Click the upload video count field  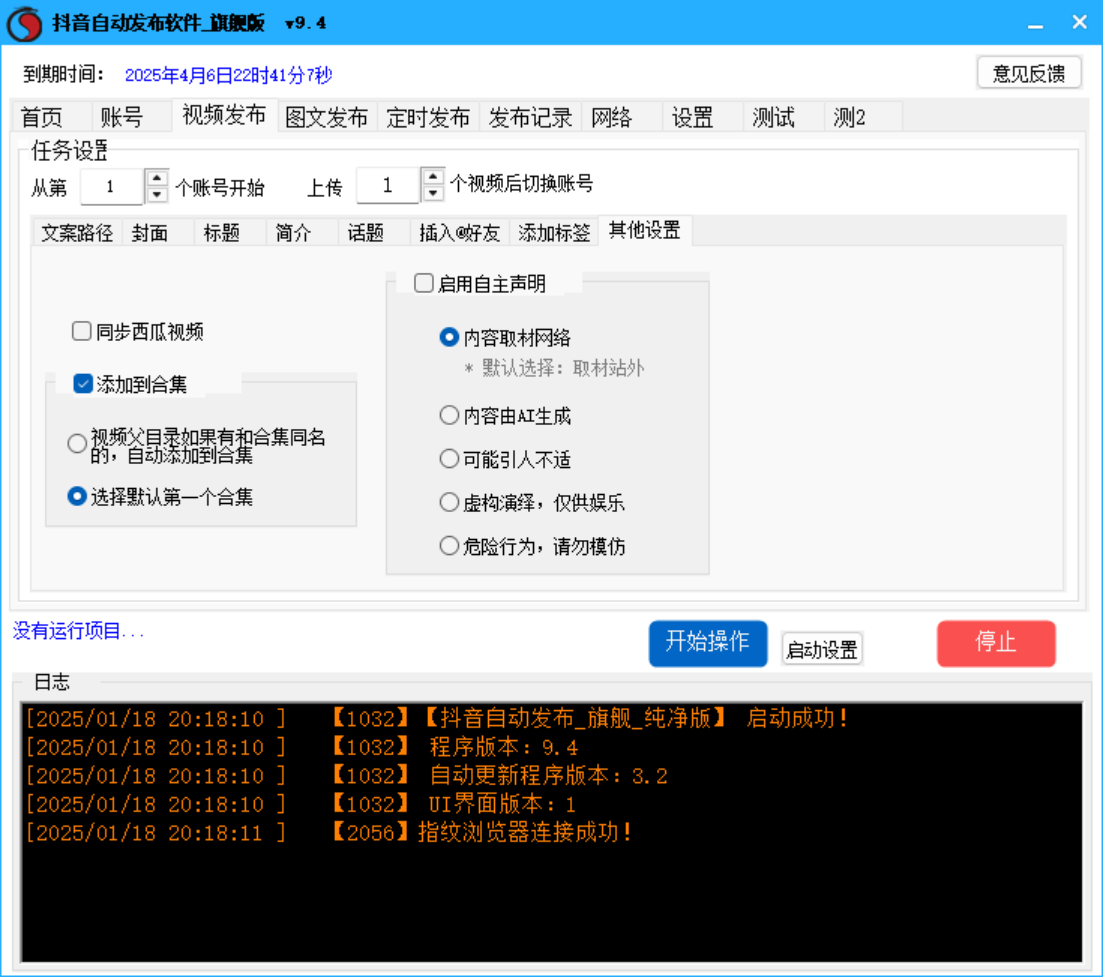pyautogui.click(x=388, y=186)
